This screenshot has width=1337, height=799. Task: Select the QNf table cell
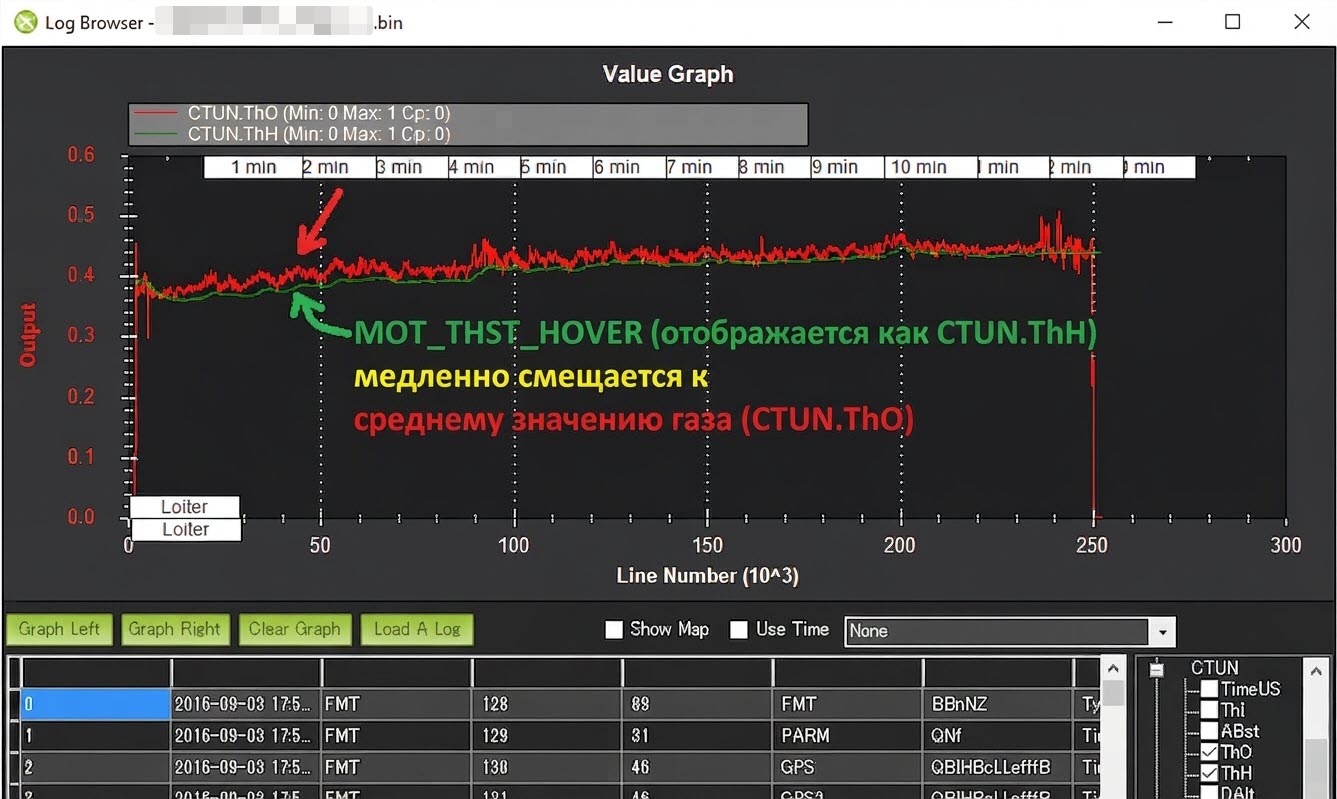tap(997, 735)
